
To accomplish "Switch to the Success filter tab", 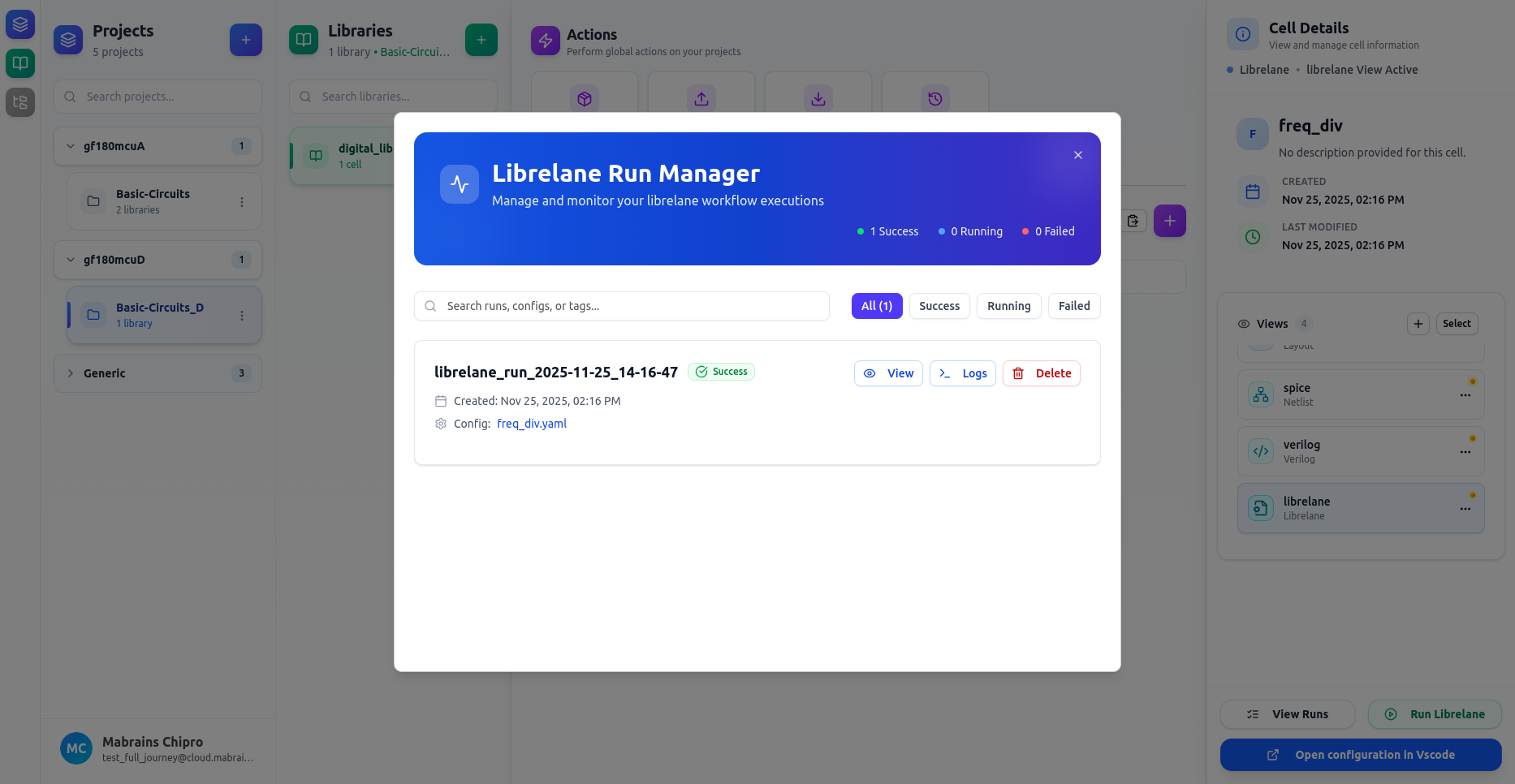I will click(939, 306).
